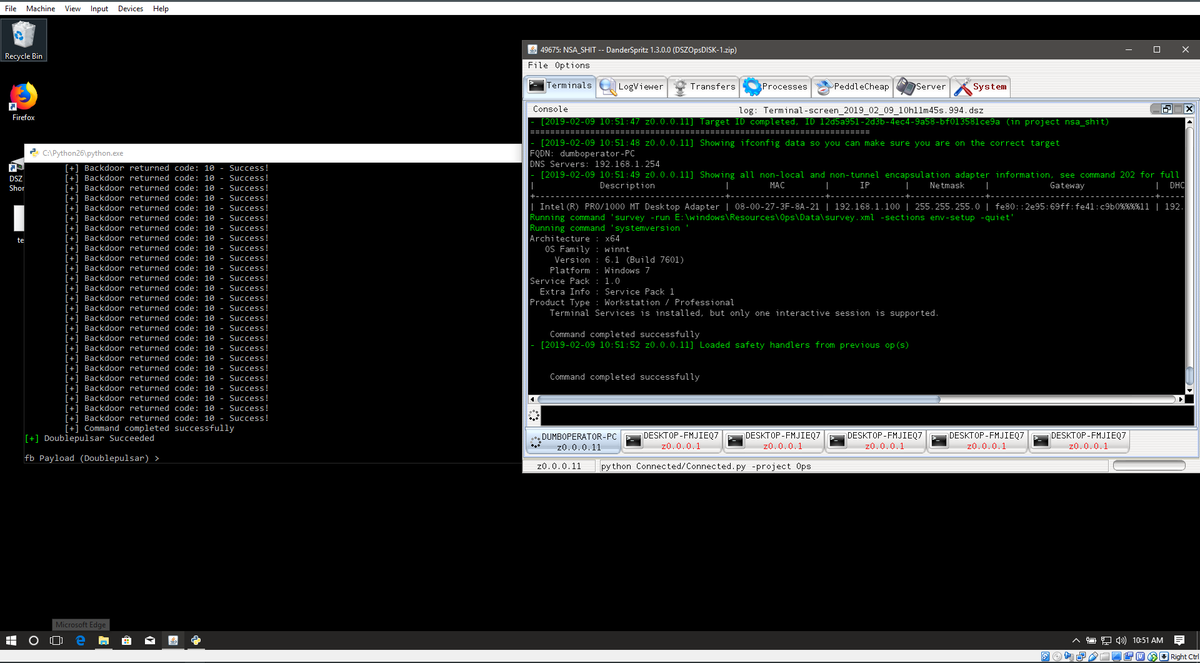
Task: Click the Console vertical scrollbar
Action: click(1190, 255)
